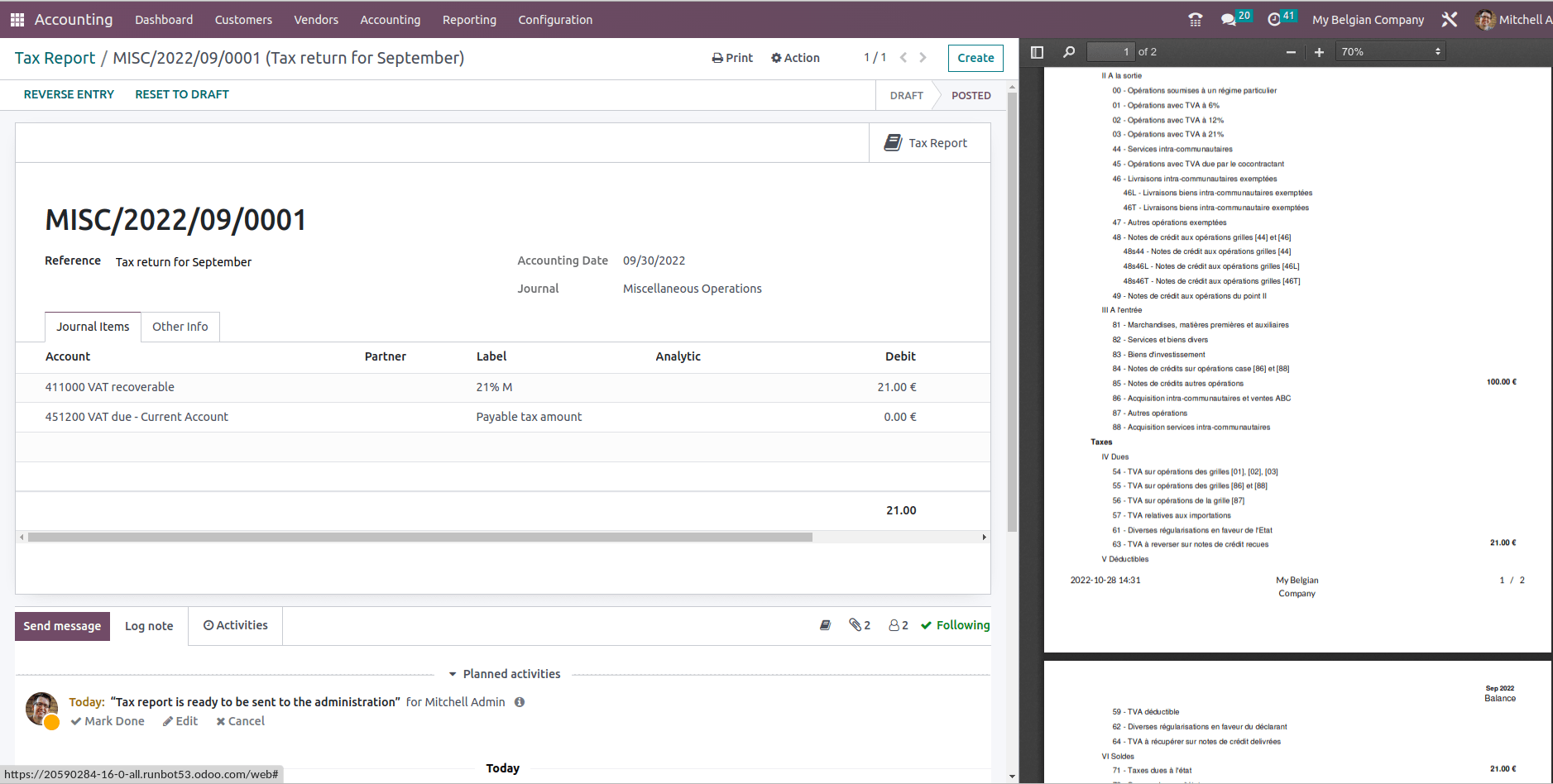Image resolution: width=1553 pixels, height=784 pixels.
Task: Switch to the Other Info tab
Action: (180, 327)
